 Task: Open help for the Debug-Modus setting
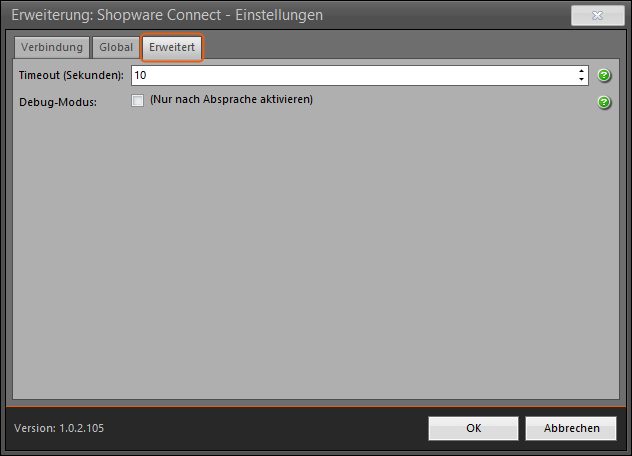pyautogui.click(x=604, y=102)
